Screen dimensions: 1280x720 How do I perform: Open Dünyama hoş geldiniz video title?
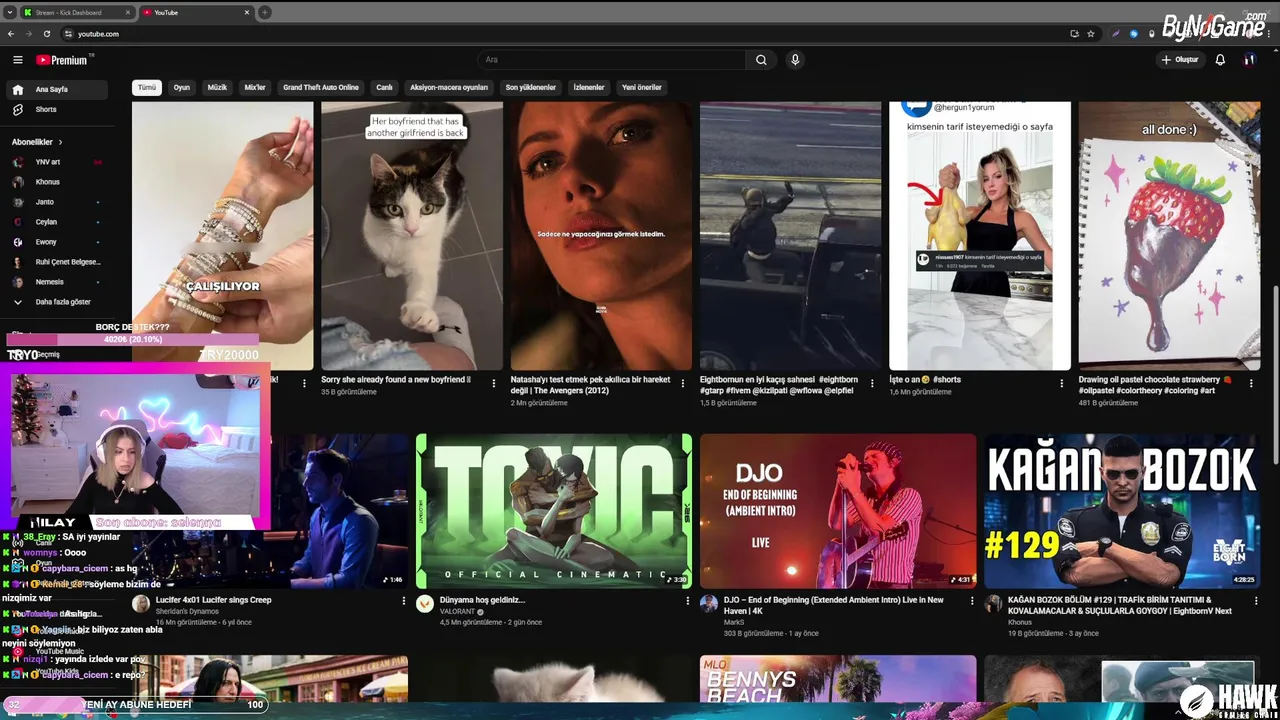coord(482,600)
